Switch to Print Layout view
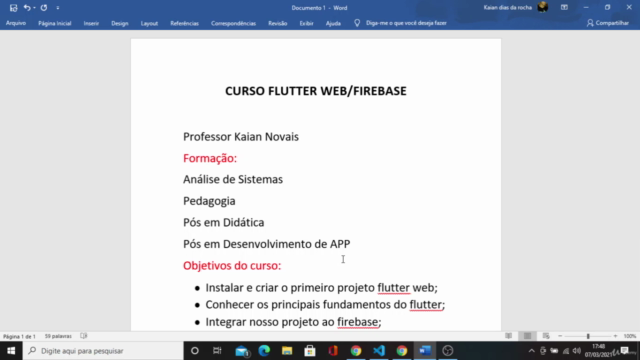 tap(527, 336)
